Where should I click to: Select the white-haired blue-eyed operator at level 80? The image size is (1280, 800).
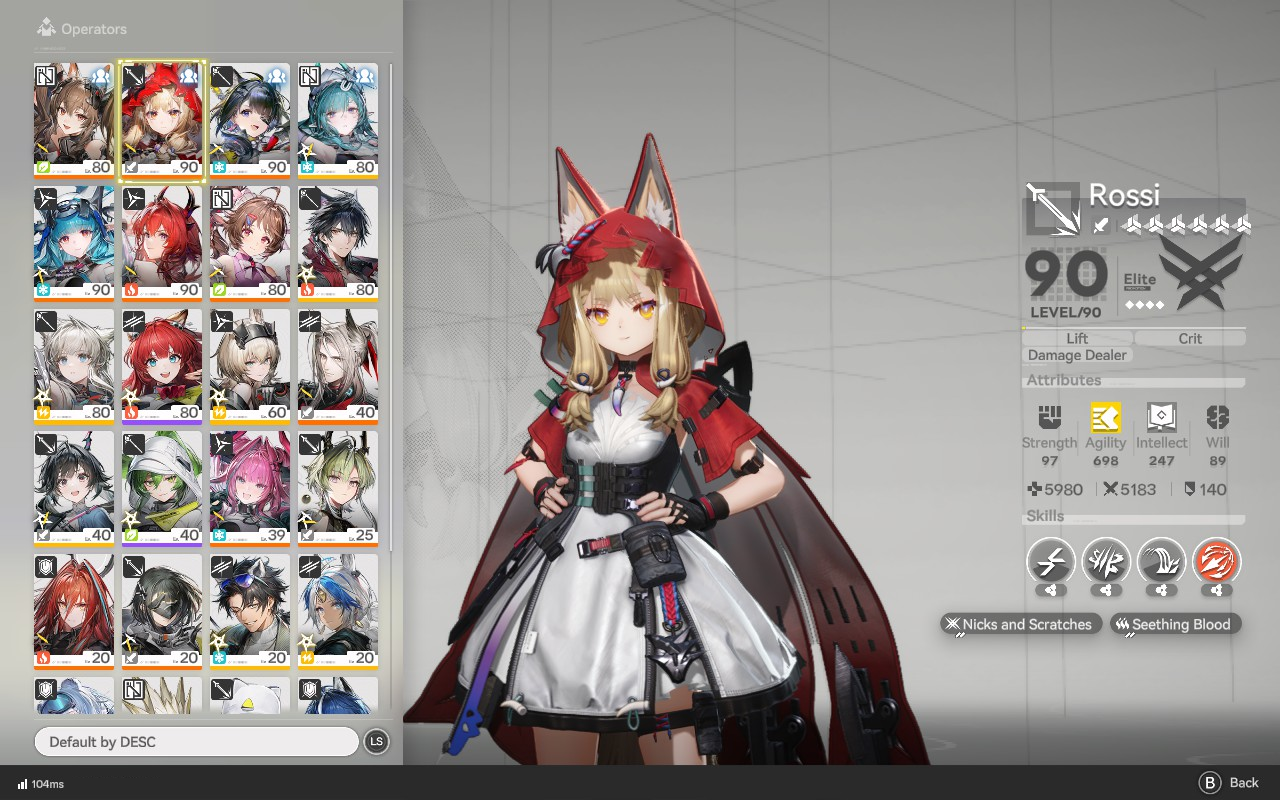[x=74, y=367]
